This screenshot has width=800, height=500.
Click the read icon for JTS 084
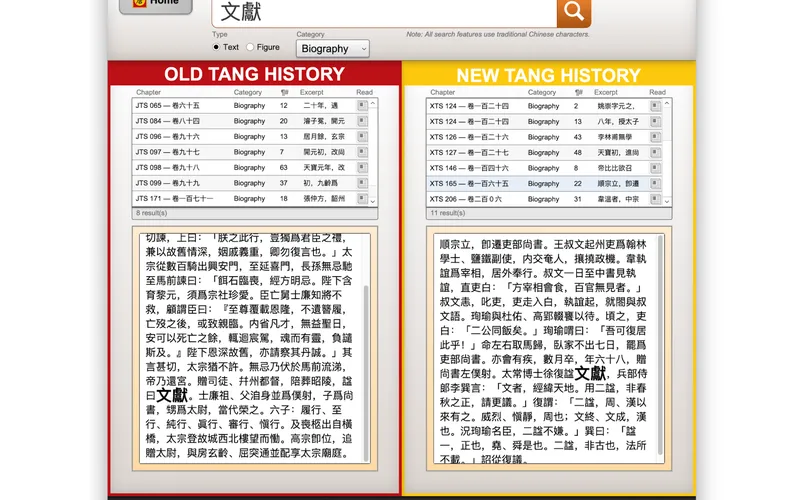[362, 121]
